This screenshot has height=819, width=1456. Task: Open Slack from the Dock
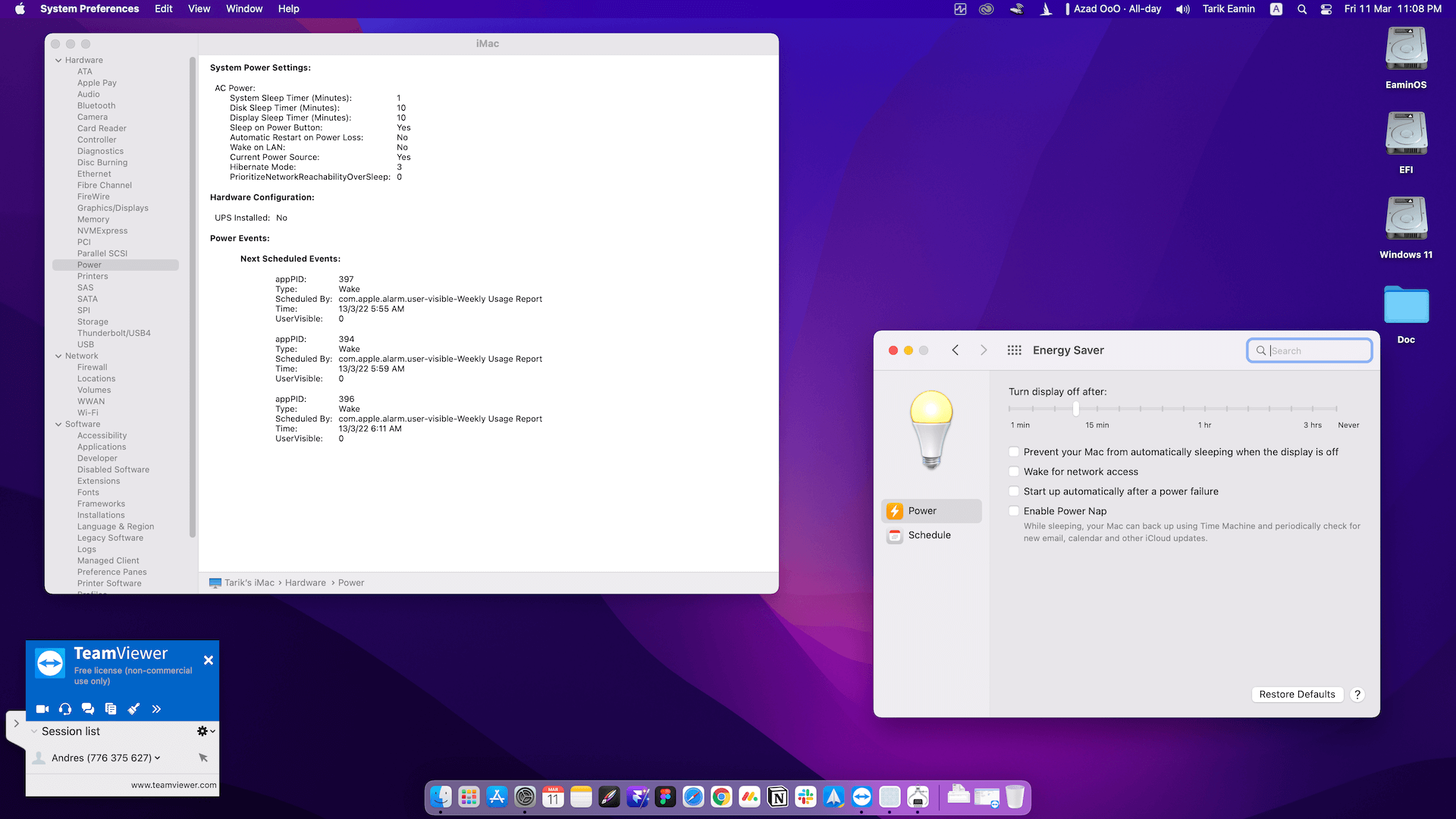(x=805, y=797)
